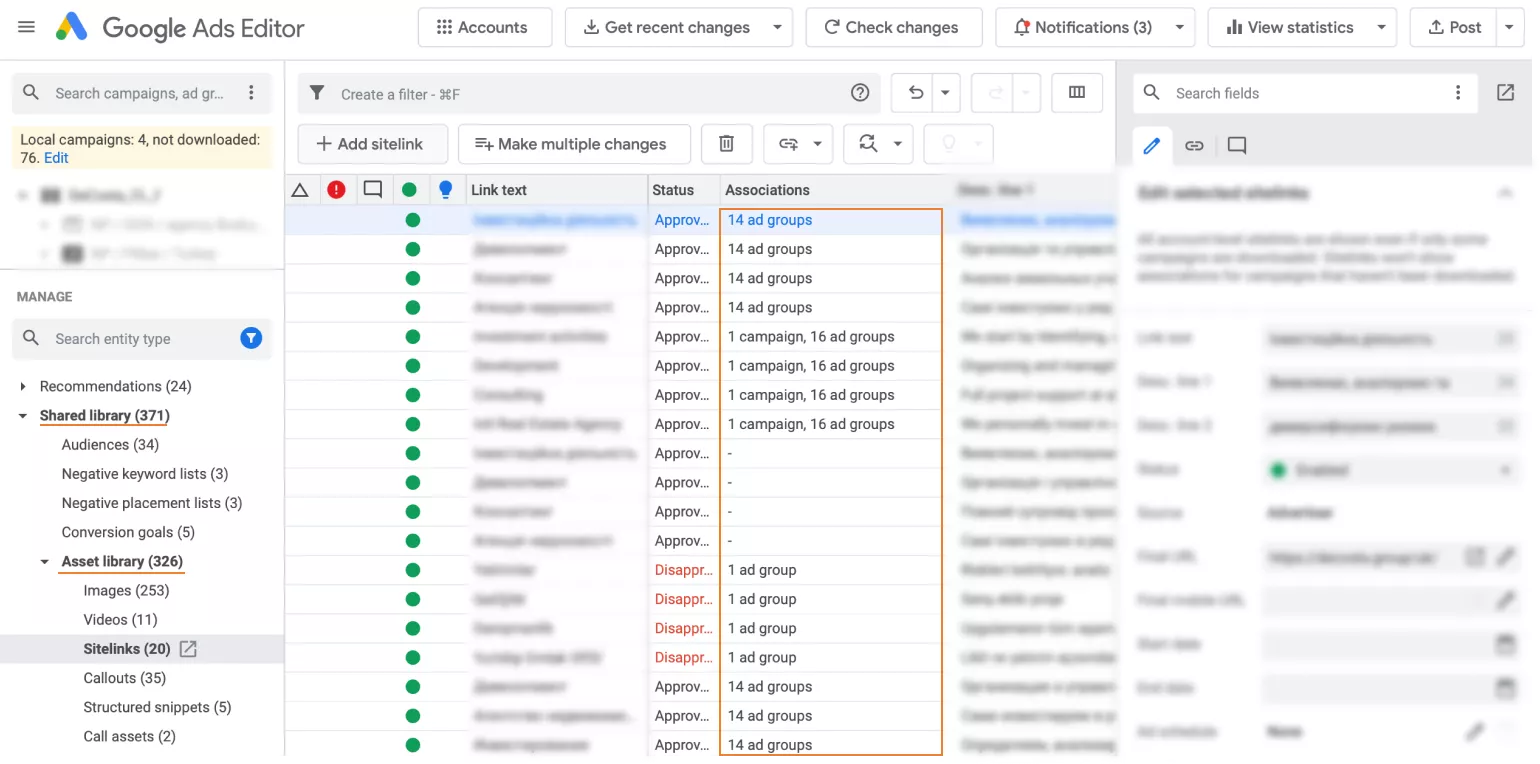Open the hamburger main menu
This screenshot has height=764, width=1540.
click(27, 27)
